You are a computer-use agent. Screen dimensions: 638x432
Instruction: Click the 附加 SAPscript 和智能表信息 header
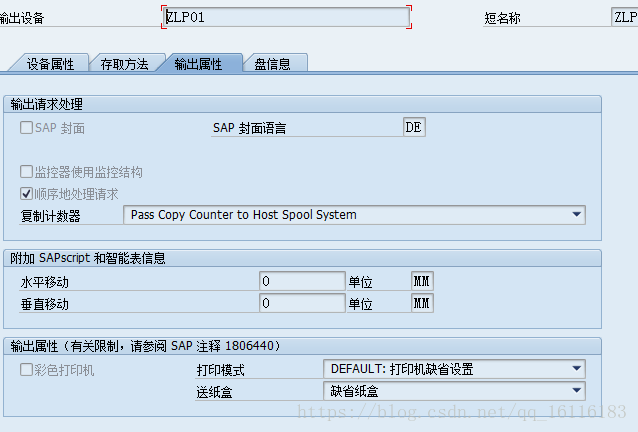tap(302, 258)
